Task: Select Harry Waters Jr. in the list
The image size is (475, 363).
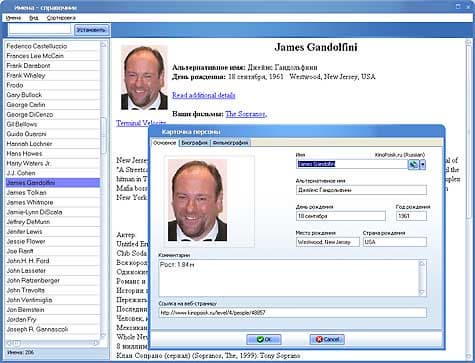Action: pyautogui.click(x=53, y=163)
